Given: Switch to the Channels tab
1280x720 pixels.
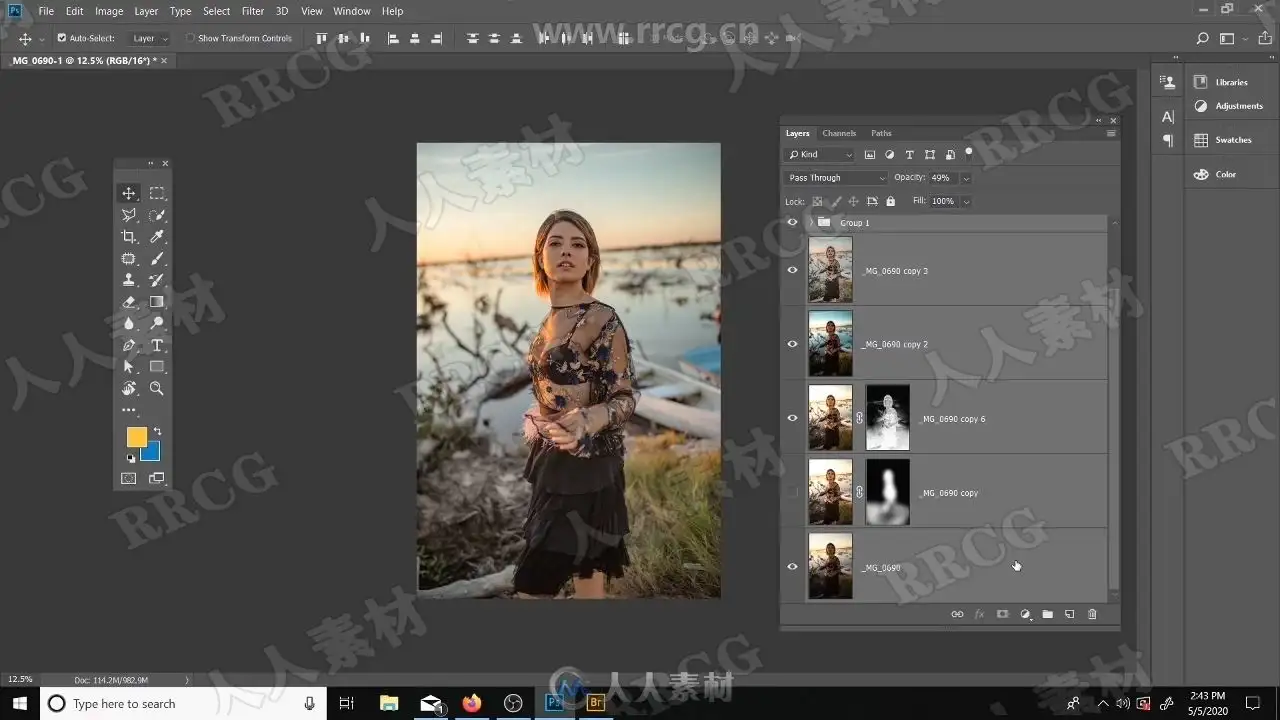Looking at the screenshot, I should [839, 133].
